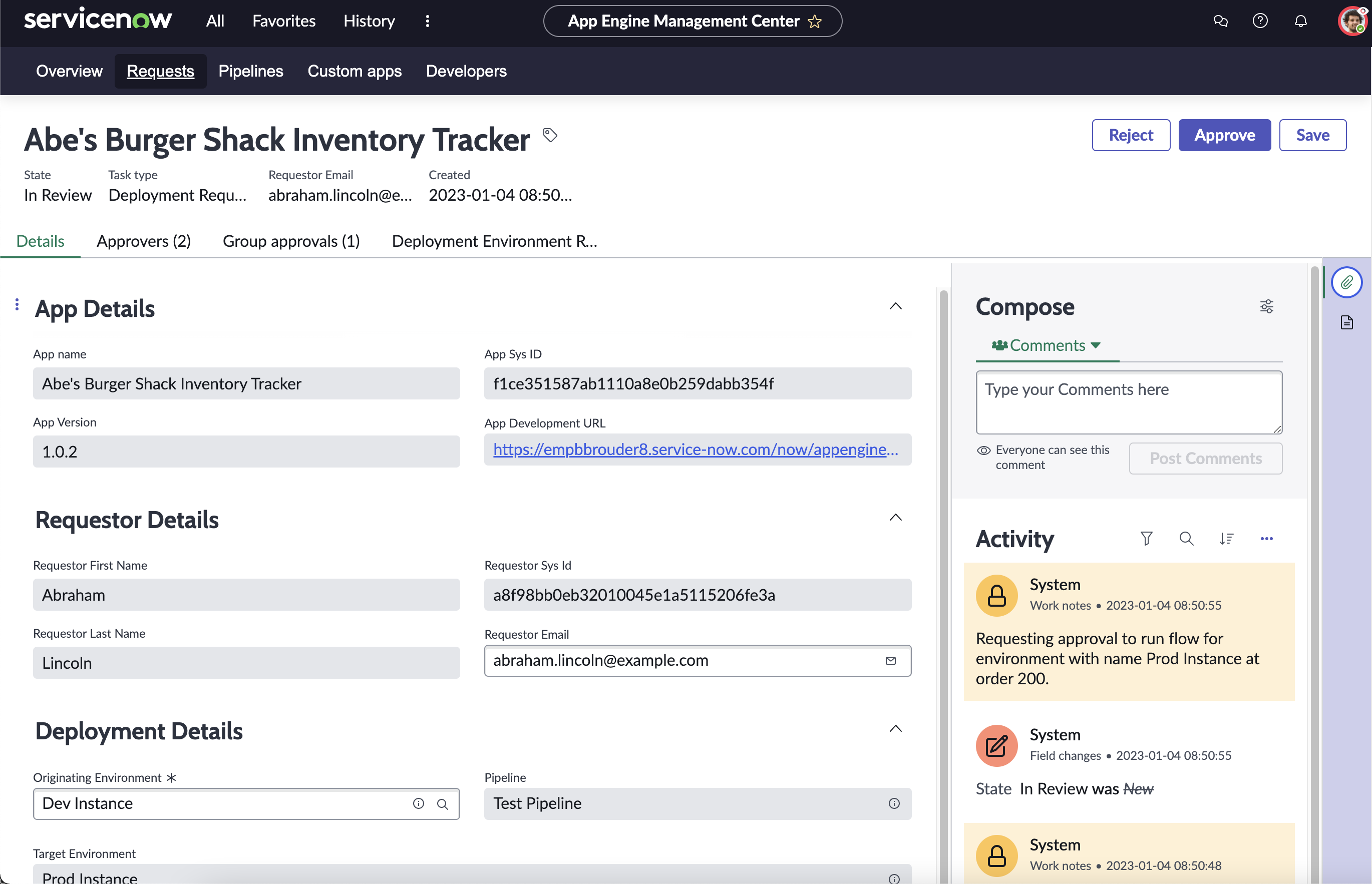Open the document templates sidebar icon
The height and width of the screenshot is (884, 1372).
pos(1347,322)
